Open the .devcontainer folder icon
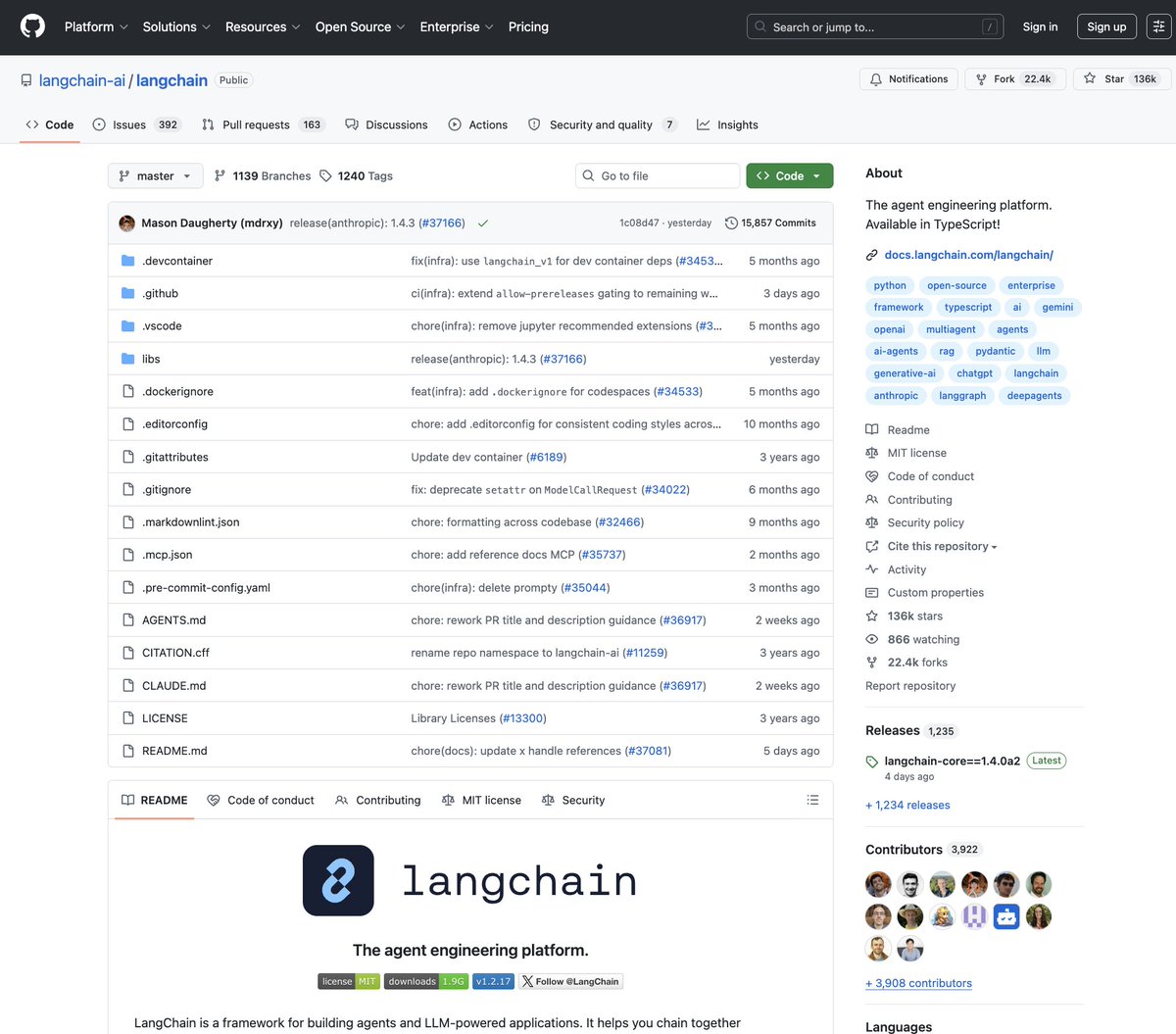1176x1034 pixels. [x=127, y=261]
